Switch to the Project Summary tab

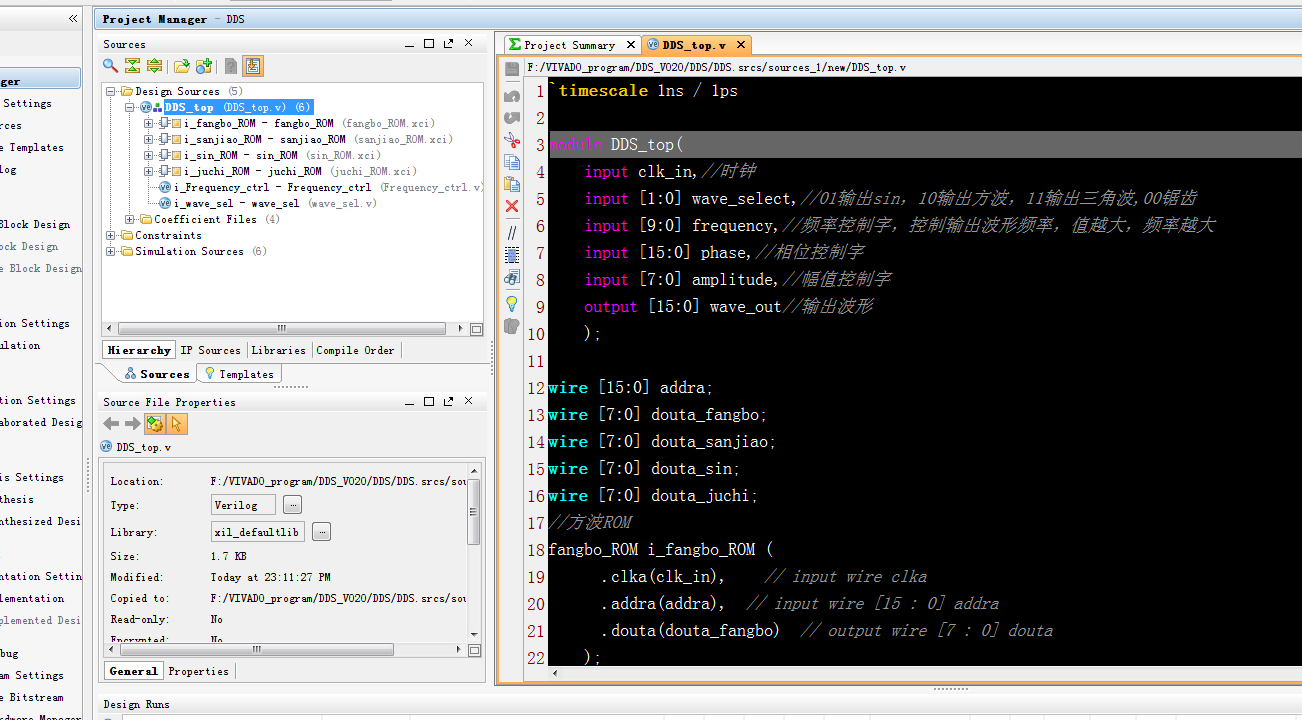pyautogui.click(x=571, y=44)
